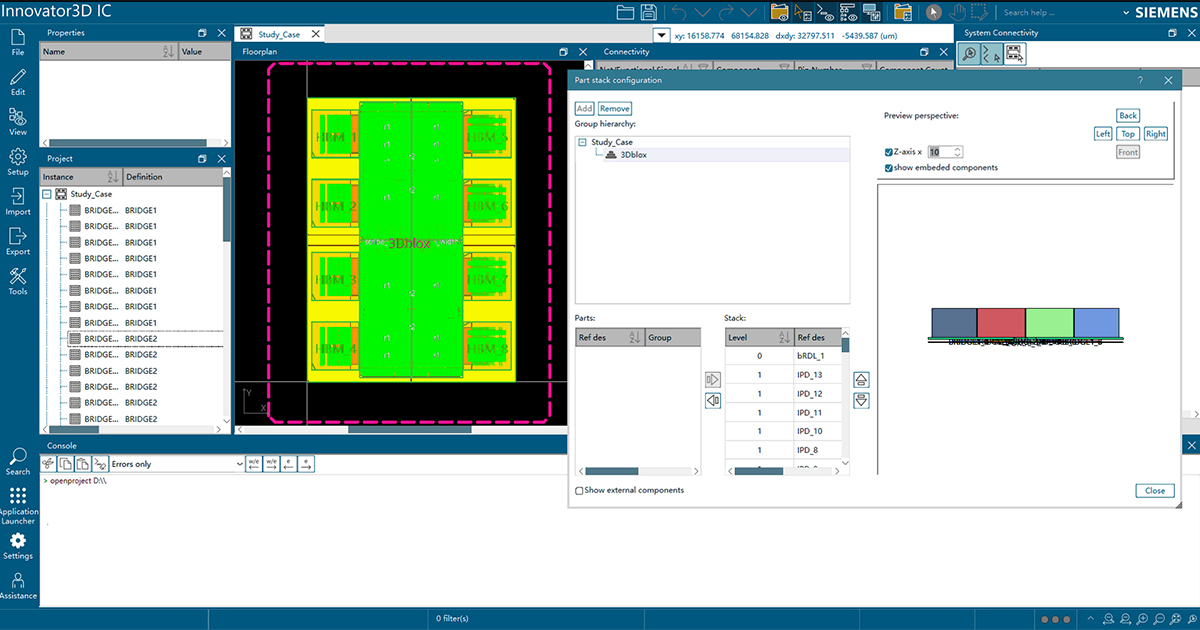Switch to the Study_Case tab
The height and width of the screenshot is (630, 1200).
(279, 34)
